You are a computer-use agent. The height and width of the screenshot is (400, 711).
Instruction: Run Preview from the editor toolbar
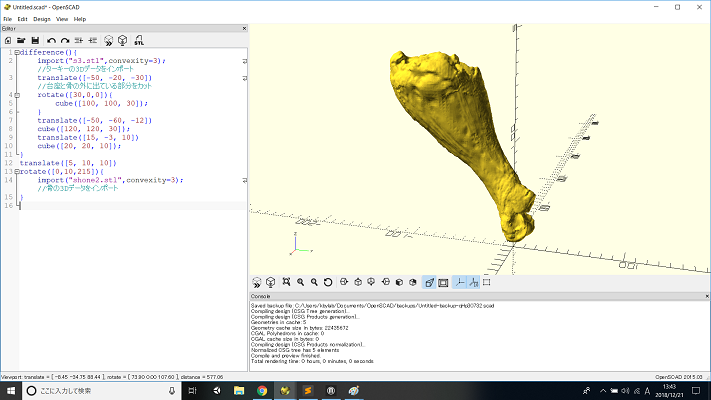coord(108,41)
